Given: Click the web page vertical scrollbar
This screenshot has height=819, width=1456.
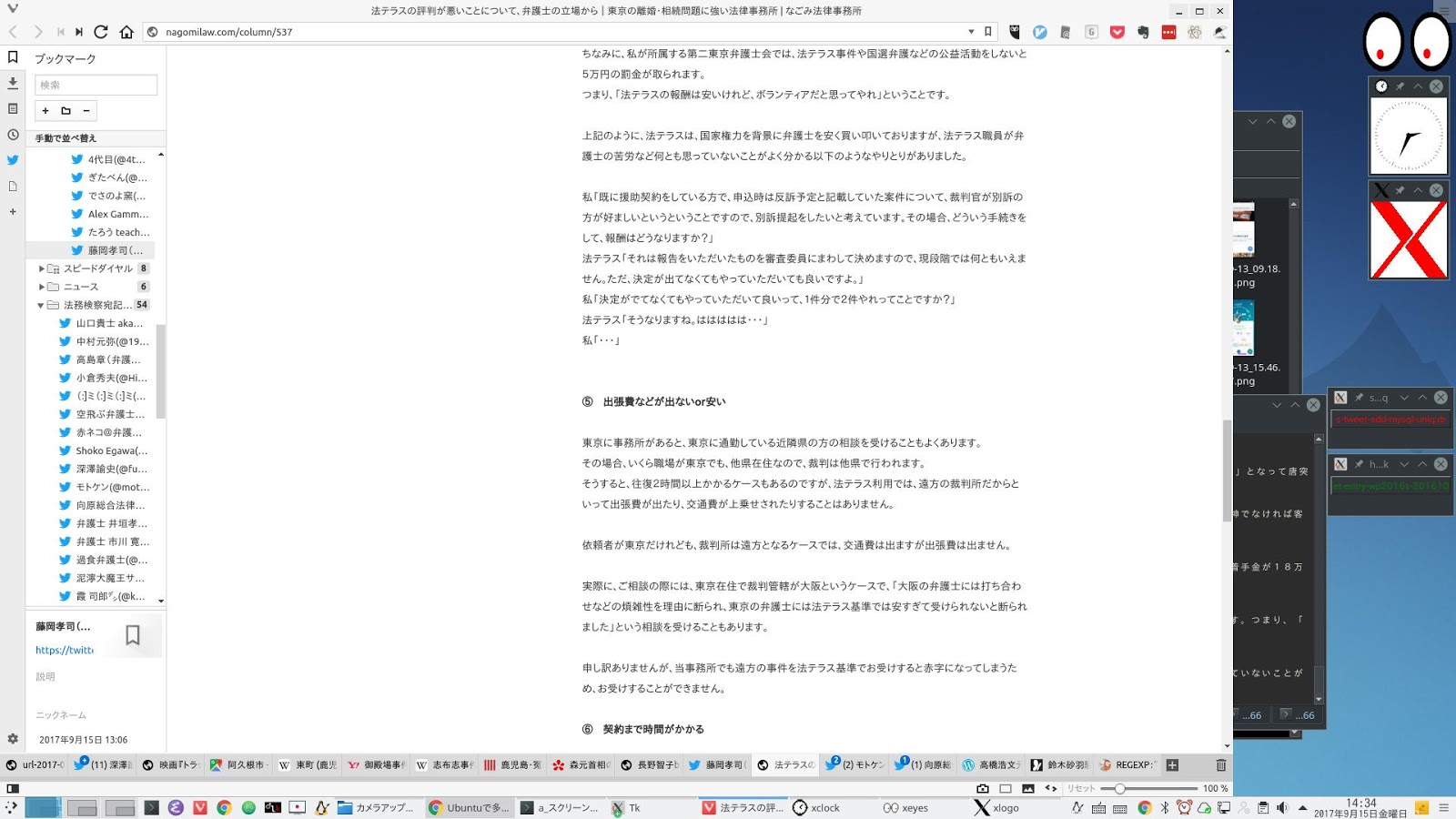Looking at the screenshot, I should (x=1228, y=471).
